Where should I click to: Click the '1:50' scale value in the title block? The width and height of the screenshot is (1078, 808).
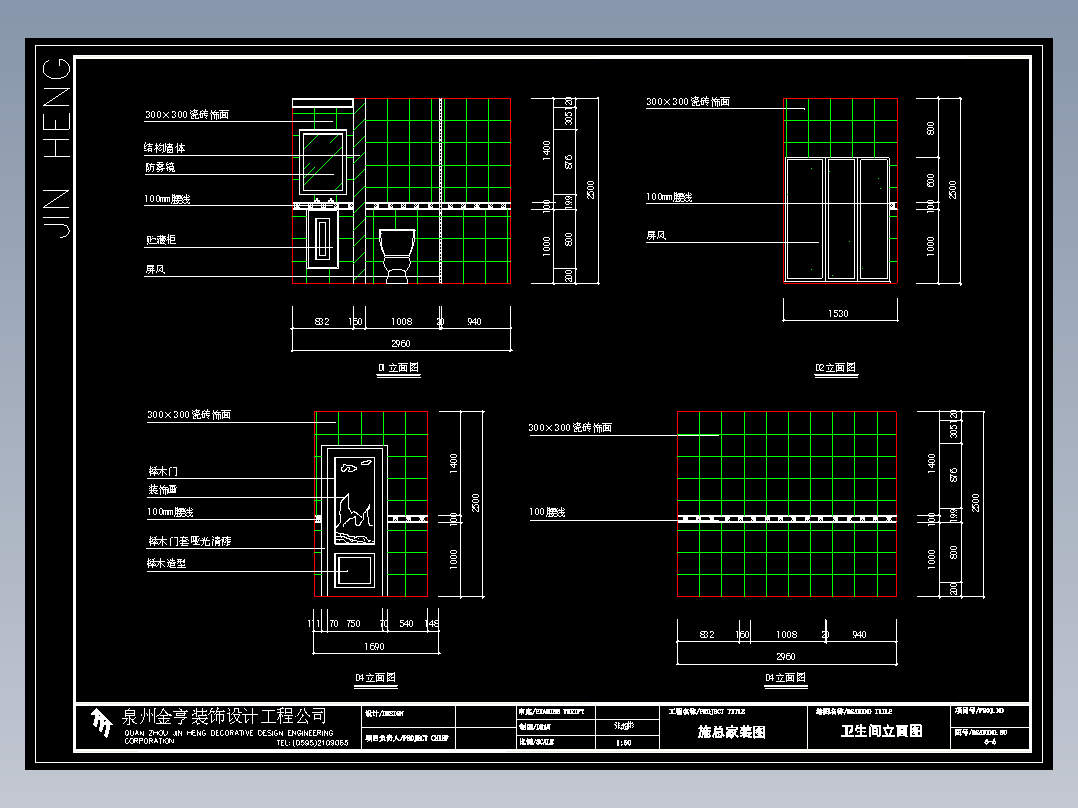point(624,743)
